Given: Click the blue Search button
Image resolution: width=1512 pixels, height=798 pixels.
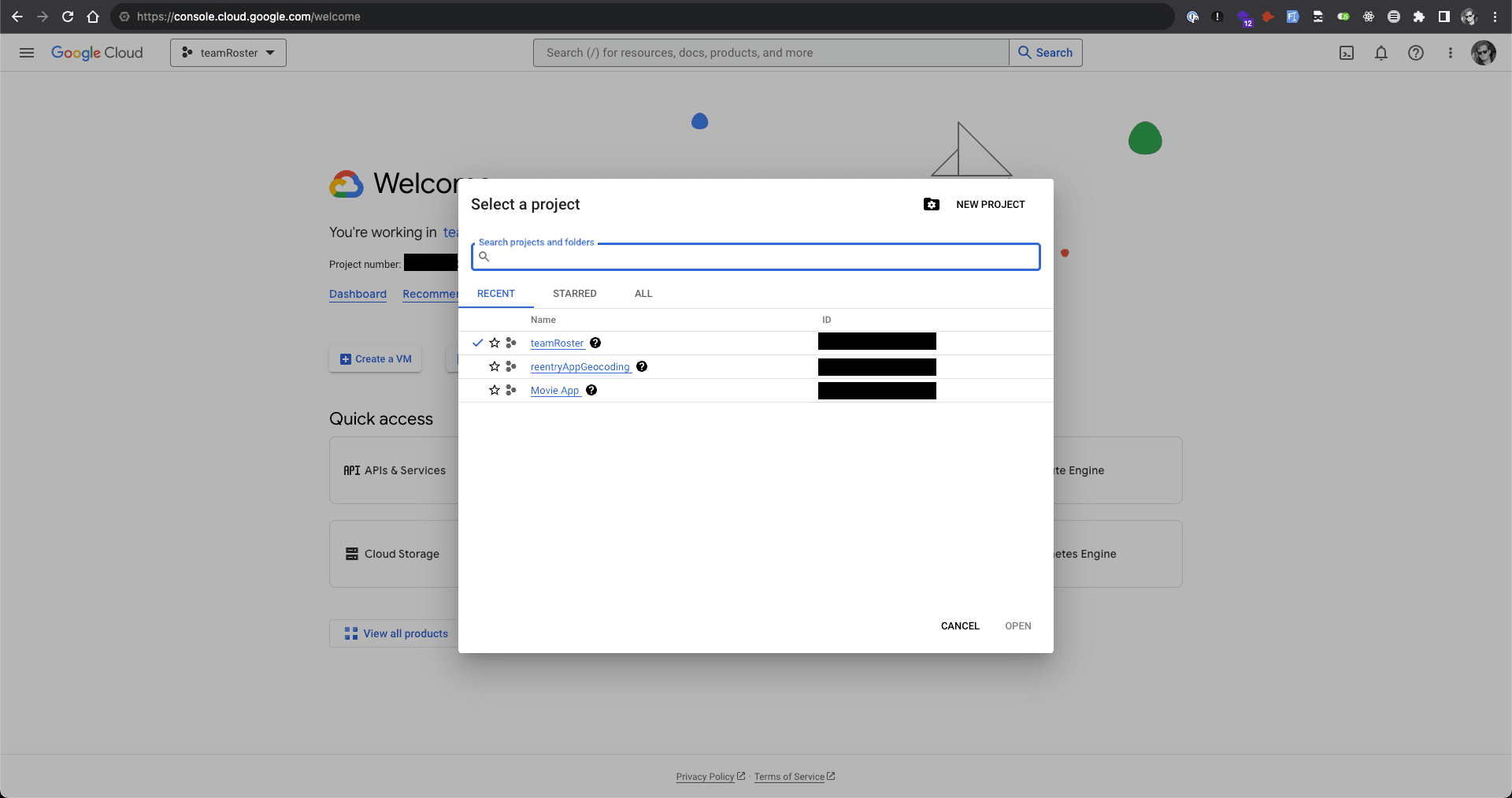Looking at the screenshot, I should 1046,53.
